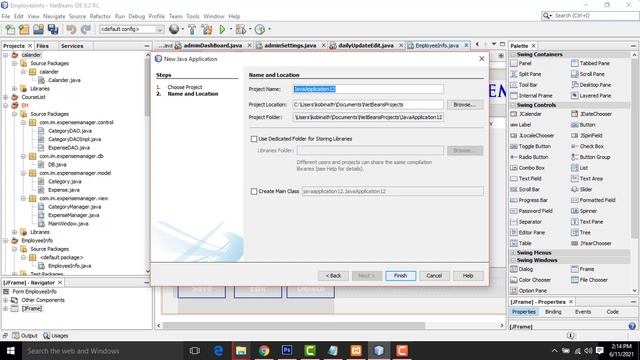Select Password Field in the Palette
This screenshot has height=360, width=640.
coord(531,211)
